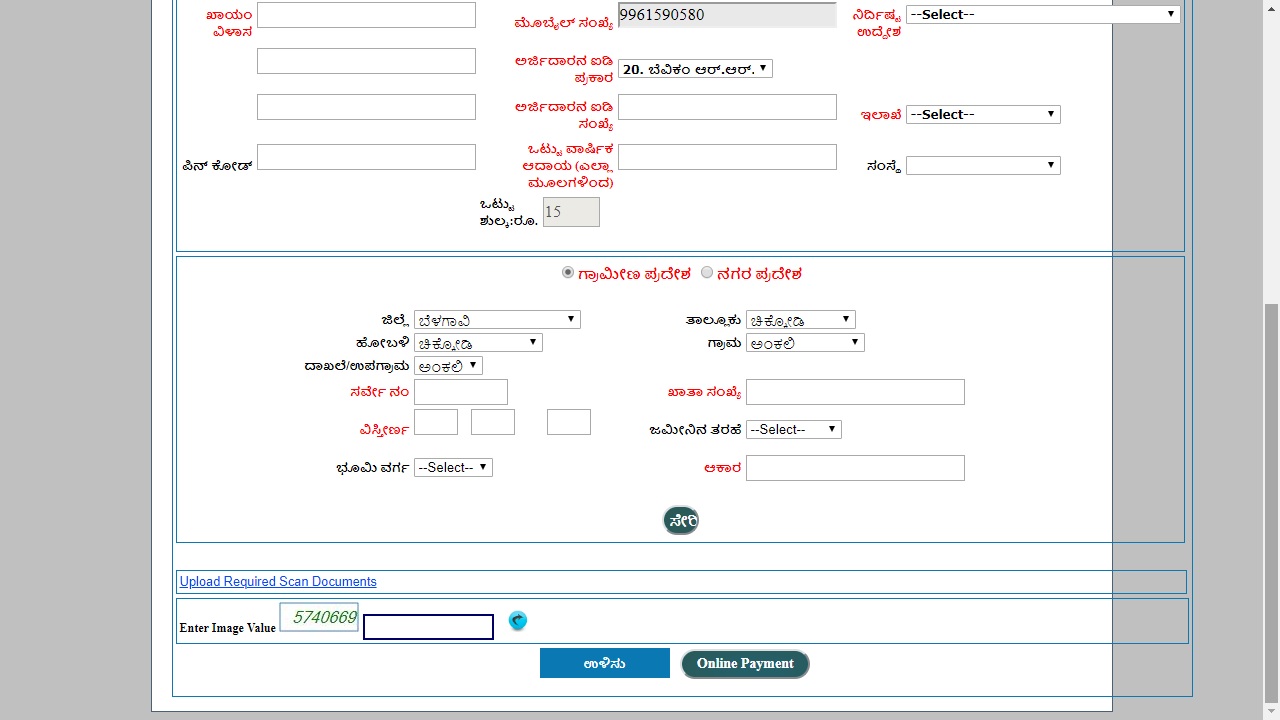Open the Online Payment page

[x=745, y=663]
